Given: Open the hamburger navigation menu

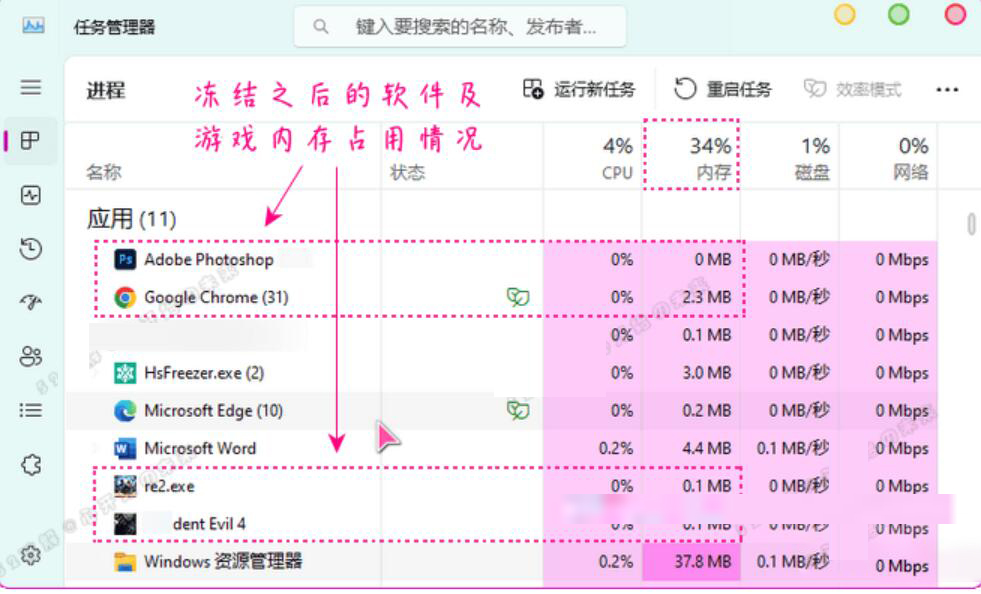Looking at the screenshot, I should pyautogui.click(x=31, y=88).
